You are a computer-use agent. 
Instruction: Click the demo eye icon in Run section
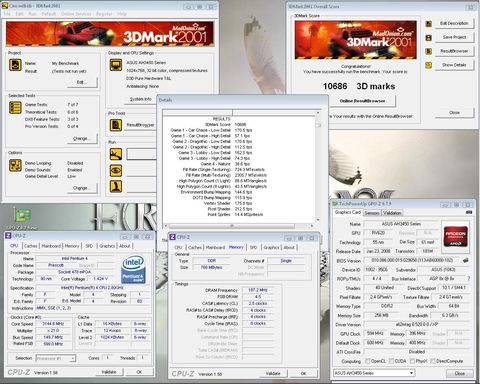click(x=116, y=170)
